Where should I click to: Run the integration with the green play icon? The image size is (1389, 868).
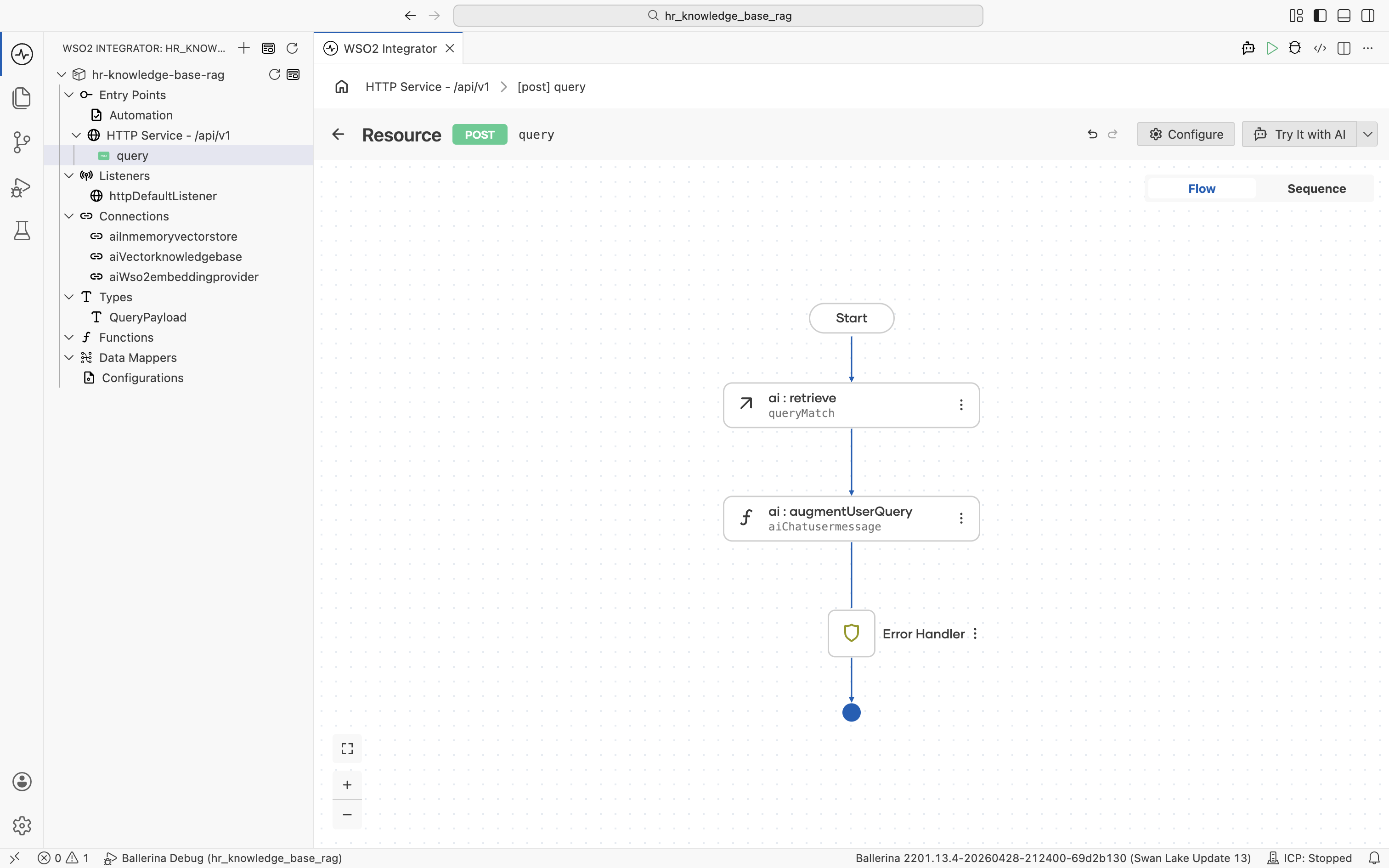click(x=1272, y=48)
